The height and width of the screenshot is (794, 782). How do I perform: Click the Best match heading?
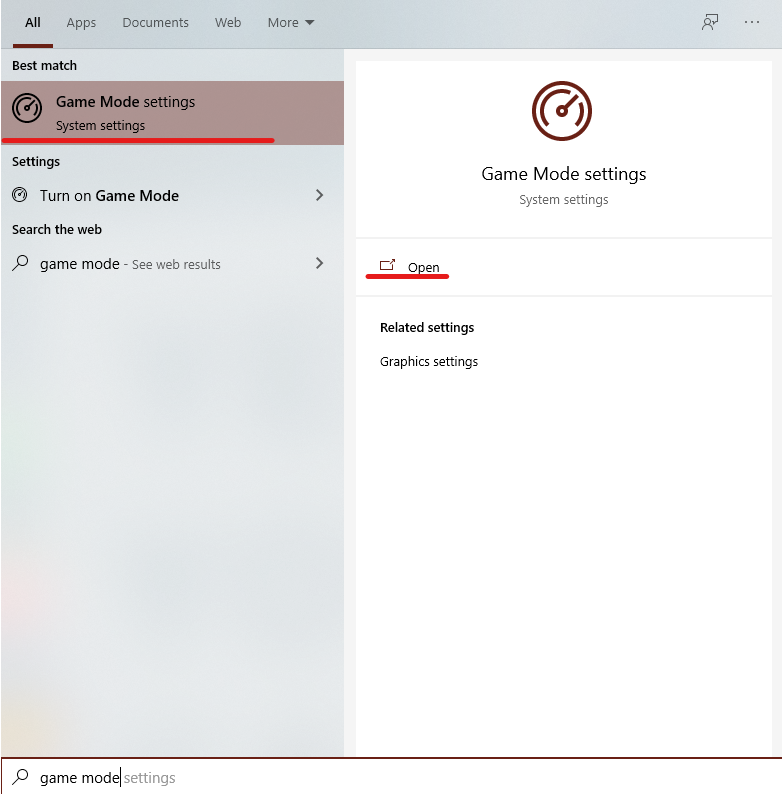pyautogui.click(x=45, y=66)
